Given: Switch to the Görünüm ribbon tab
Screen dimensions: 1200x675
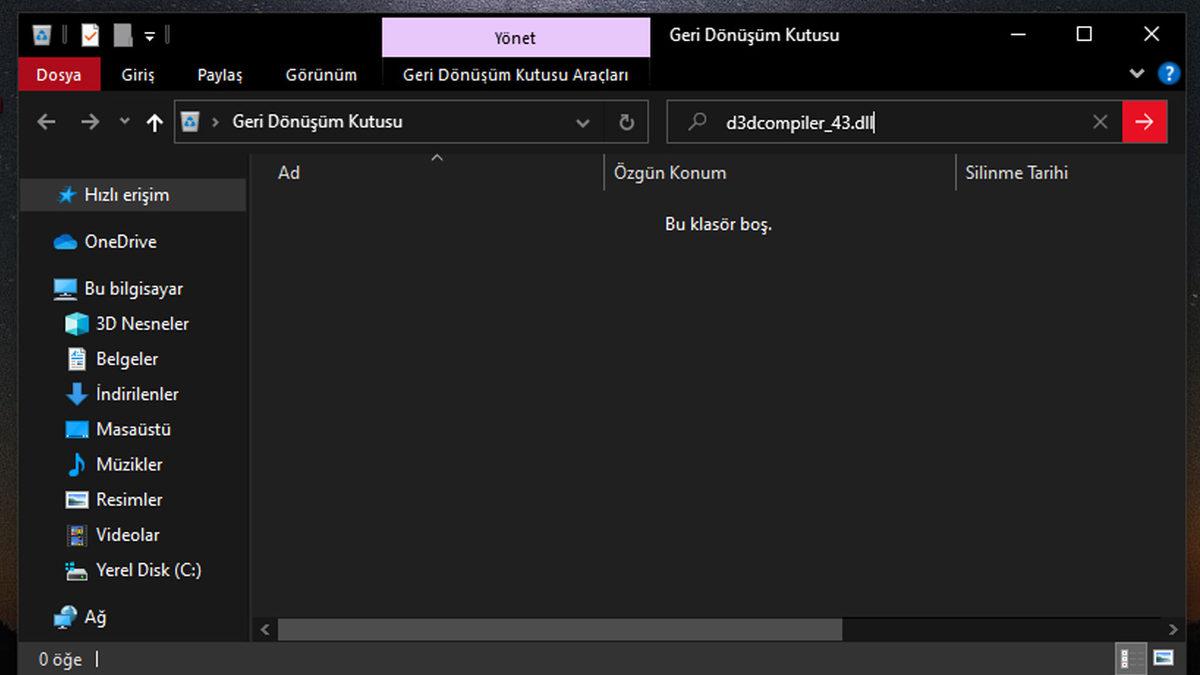Looking at the screenshot, I should [321, 73].
